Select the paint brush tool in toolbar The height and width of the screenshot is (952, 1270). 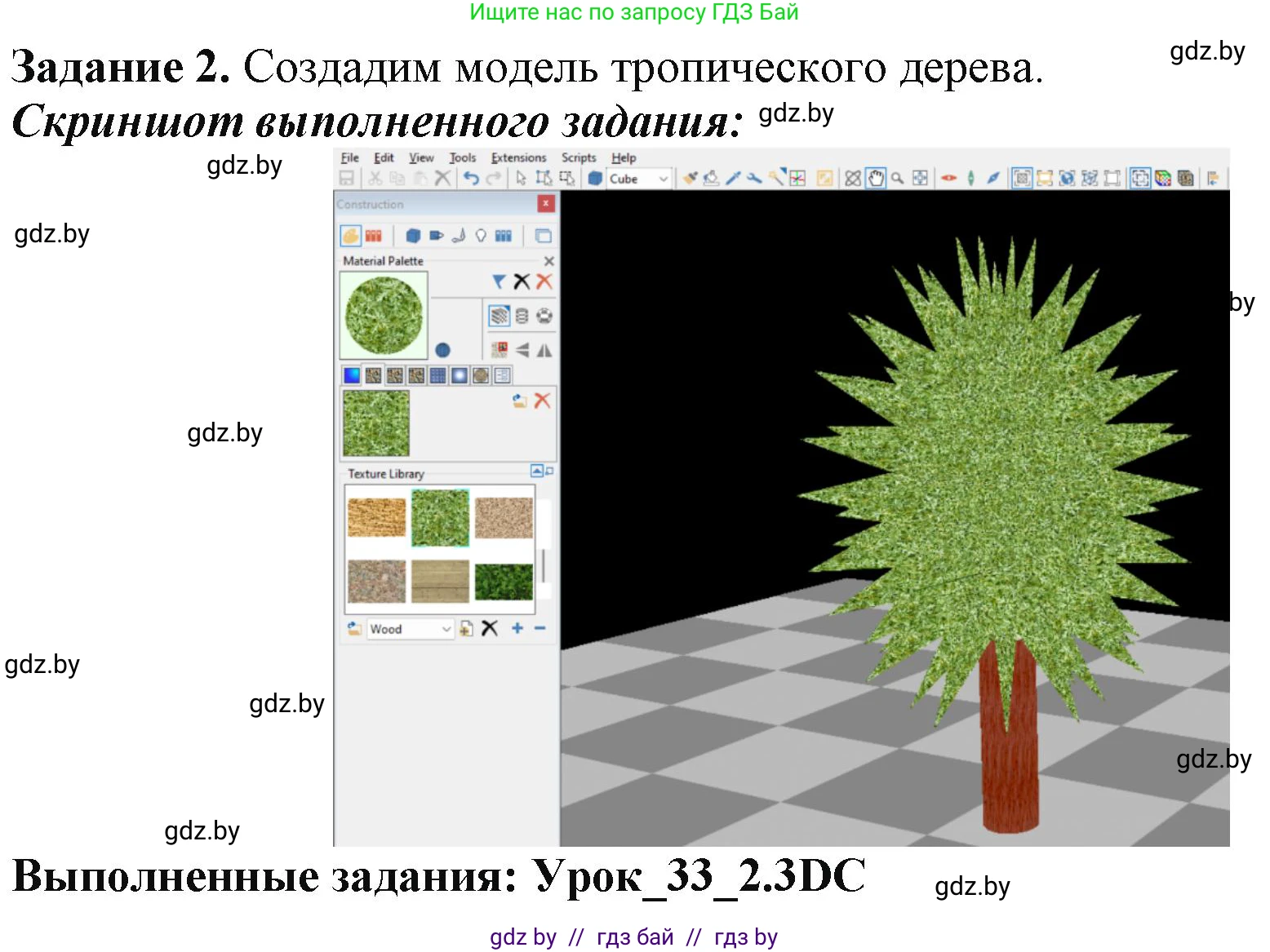tap(690, 178)
